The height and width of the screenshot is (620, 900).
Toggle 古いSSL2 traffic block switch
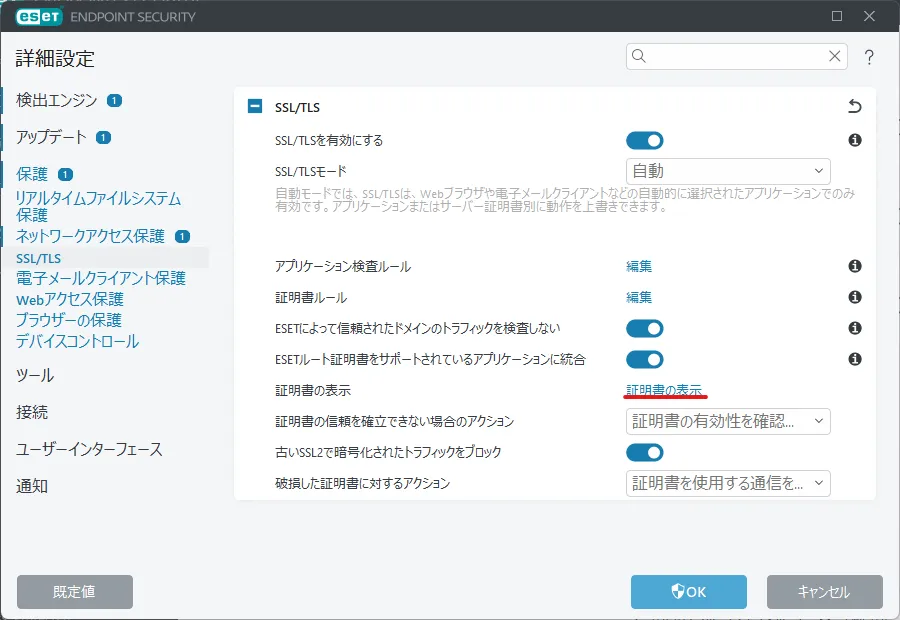point(644,453)
